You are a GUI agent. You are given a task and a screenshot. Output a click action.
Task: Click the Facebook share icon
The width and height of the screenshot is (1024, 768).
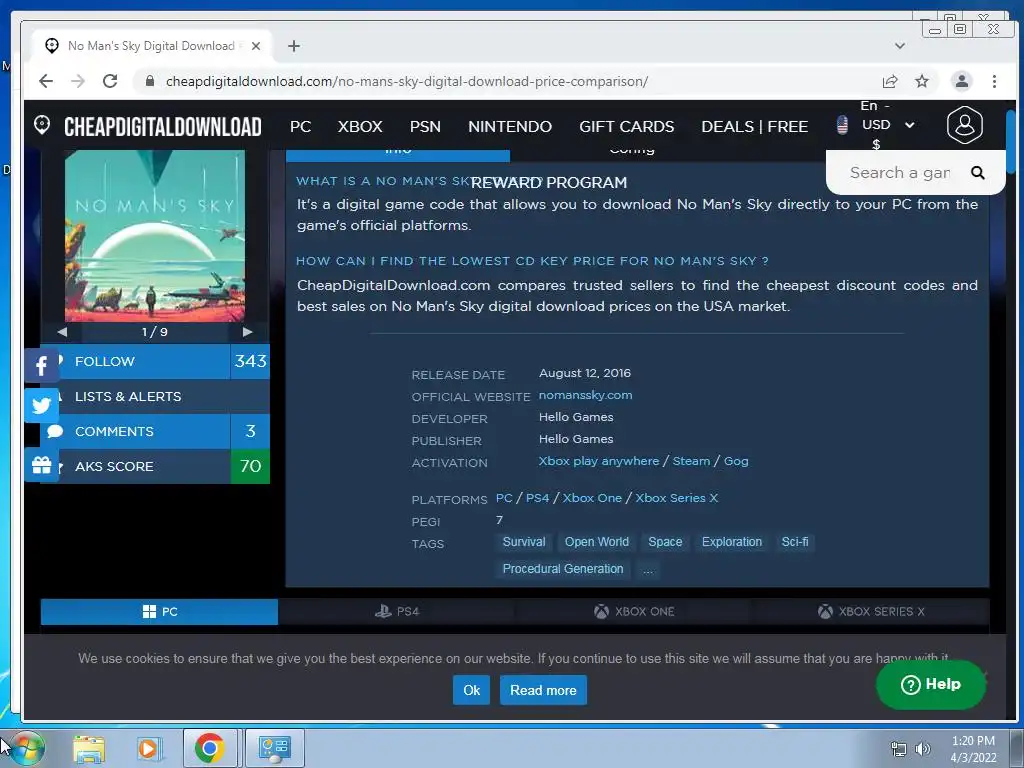[x=41, y=366]
